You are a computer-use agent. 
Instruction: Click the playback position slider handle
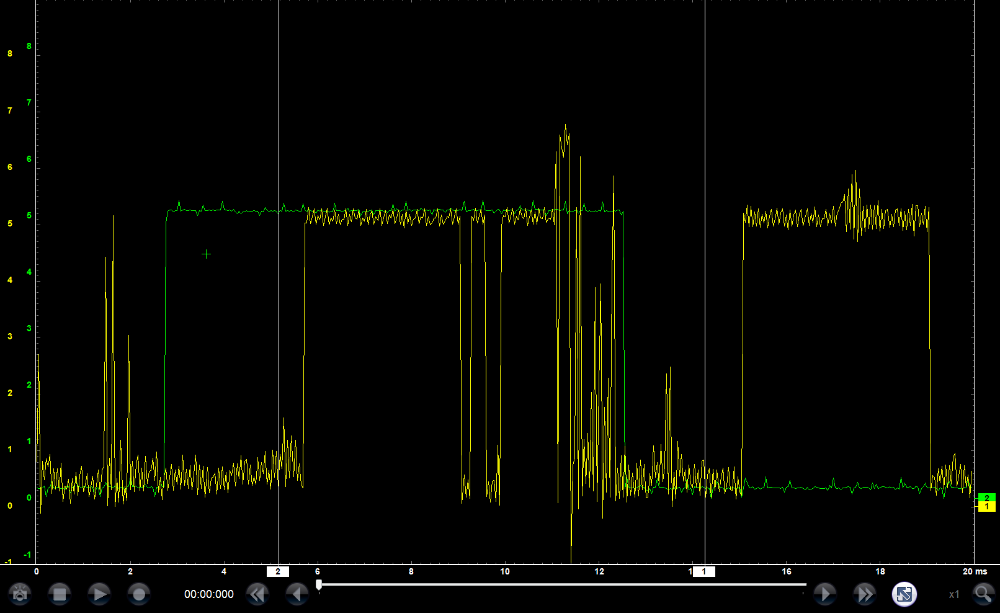coord(319,584)
